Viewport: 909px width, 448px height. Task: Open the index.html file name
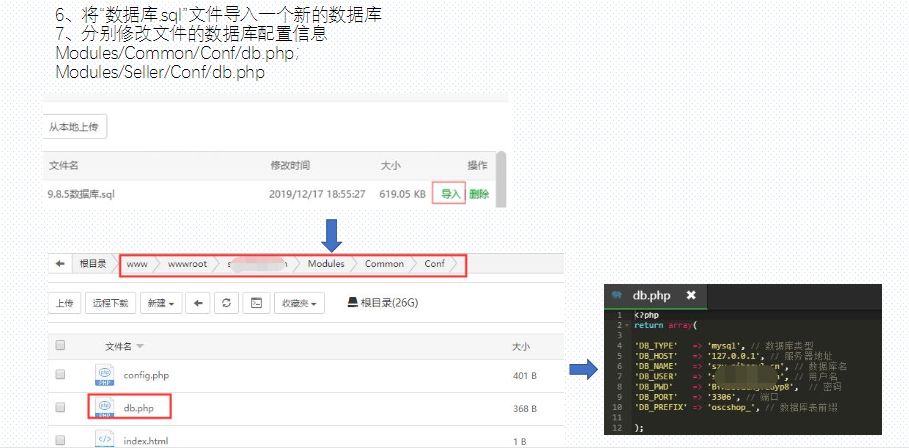146,440
